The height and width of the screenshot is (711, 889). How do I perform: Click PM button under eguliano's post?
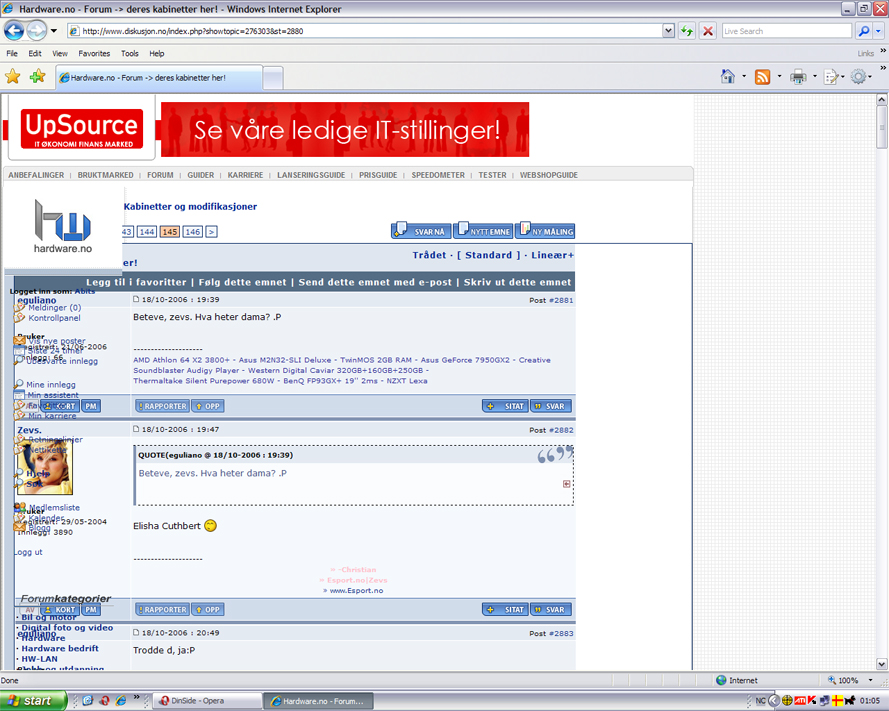[91, 406]
